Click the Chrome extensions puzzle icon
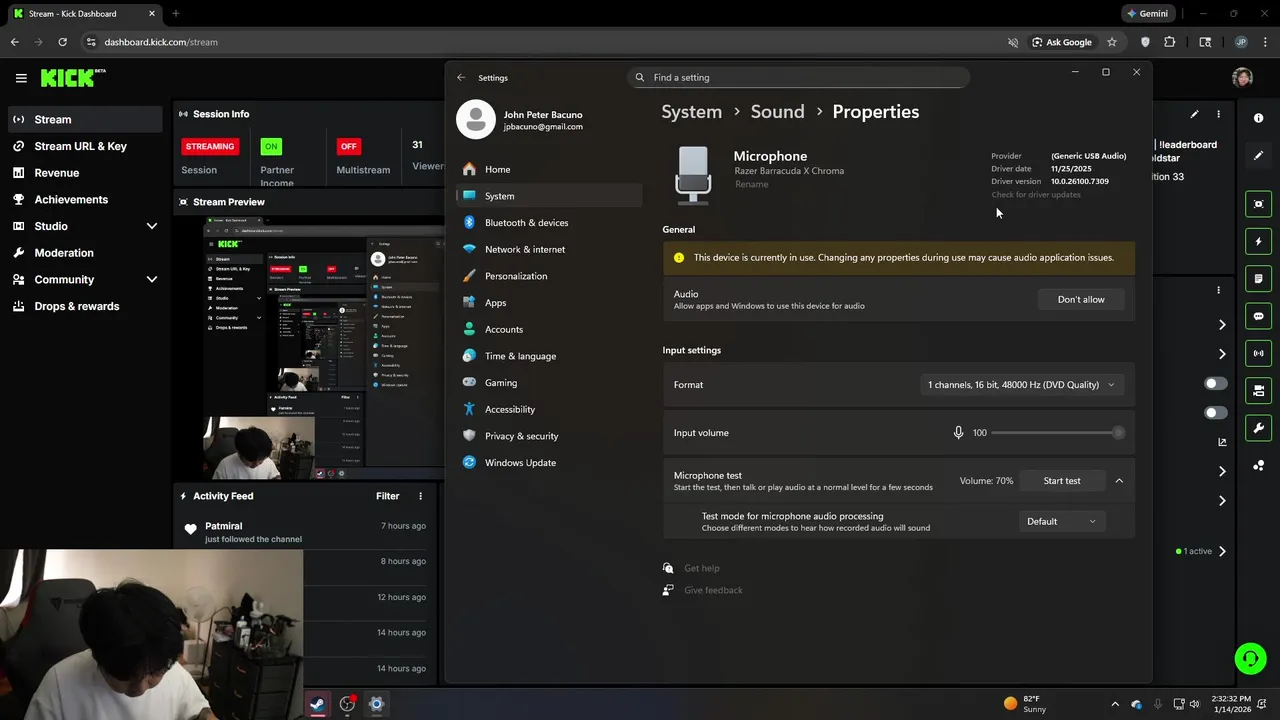The image size is (1280, 720). (1169, 42)
